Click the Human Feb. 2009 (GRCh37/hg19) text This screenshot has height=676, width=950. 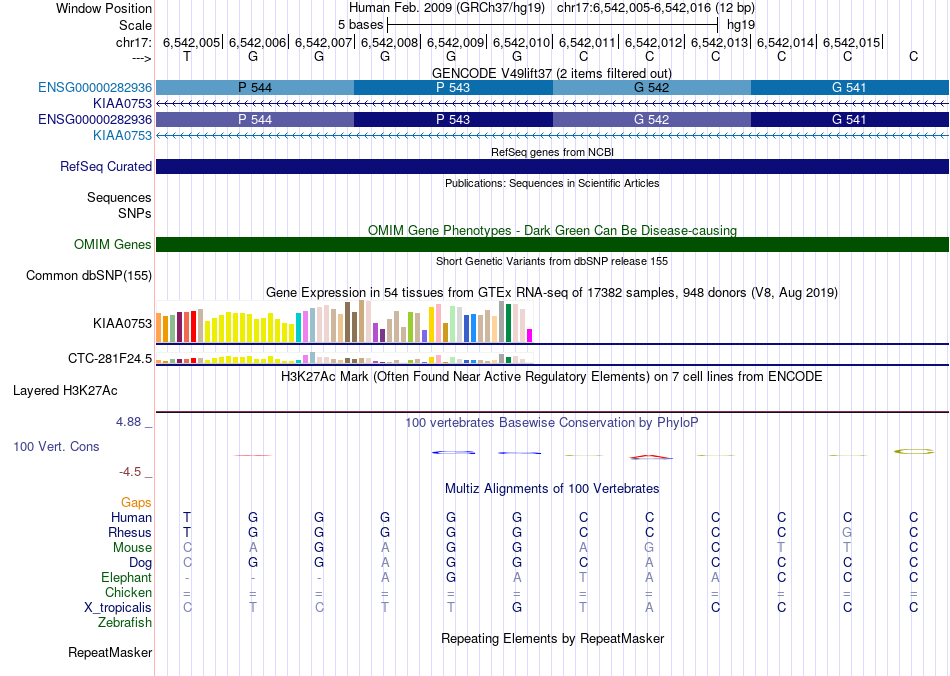click(447, 8)
